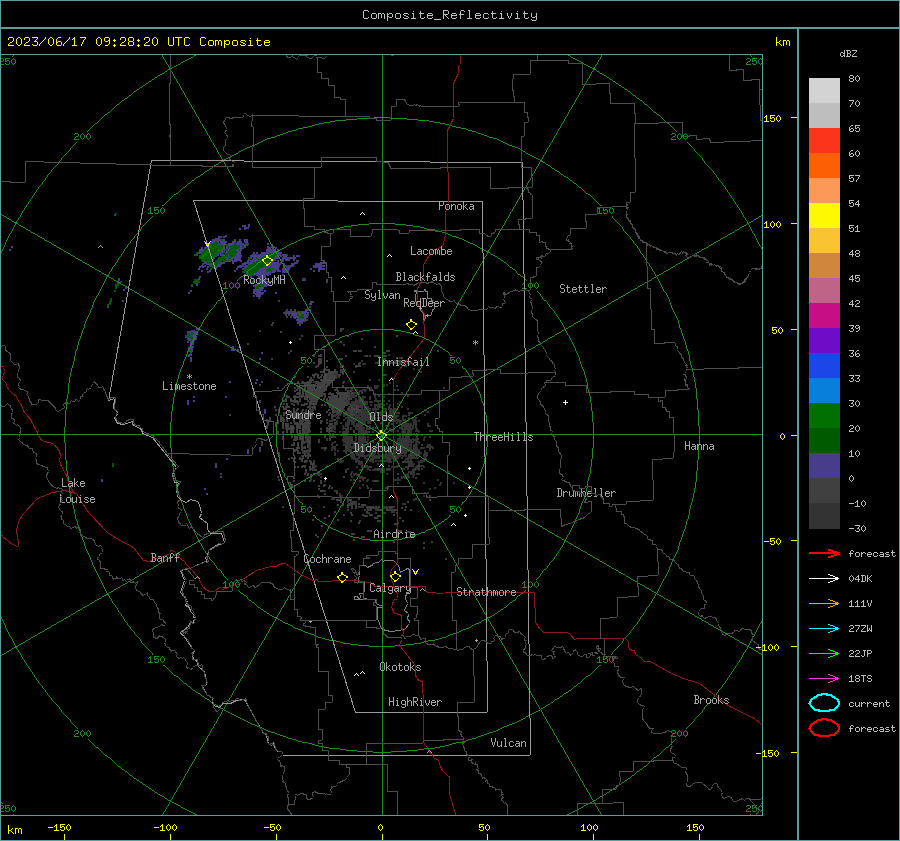Click the Limestone label
Image resolution: width=900 pixels, height=841 pixels.
point(189,386)
